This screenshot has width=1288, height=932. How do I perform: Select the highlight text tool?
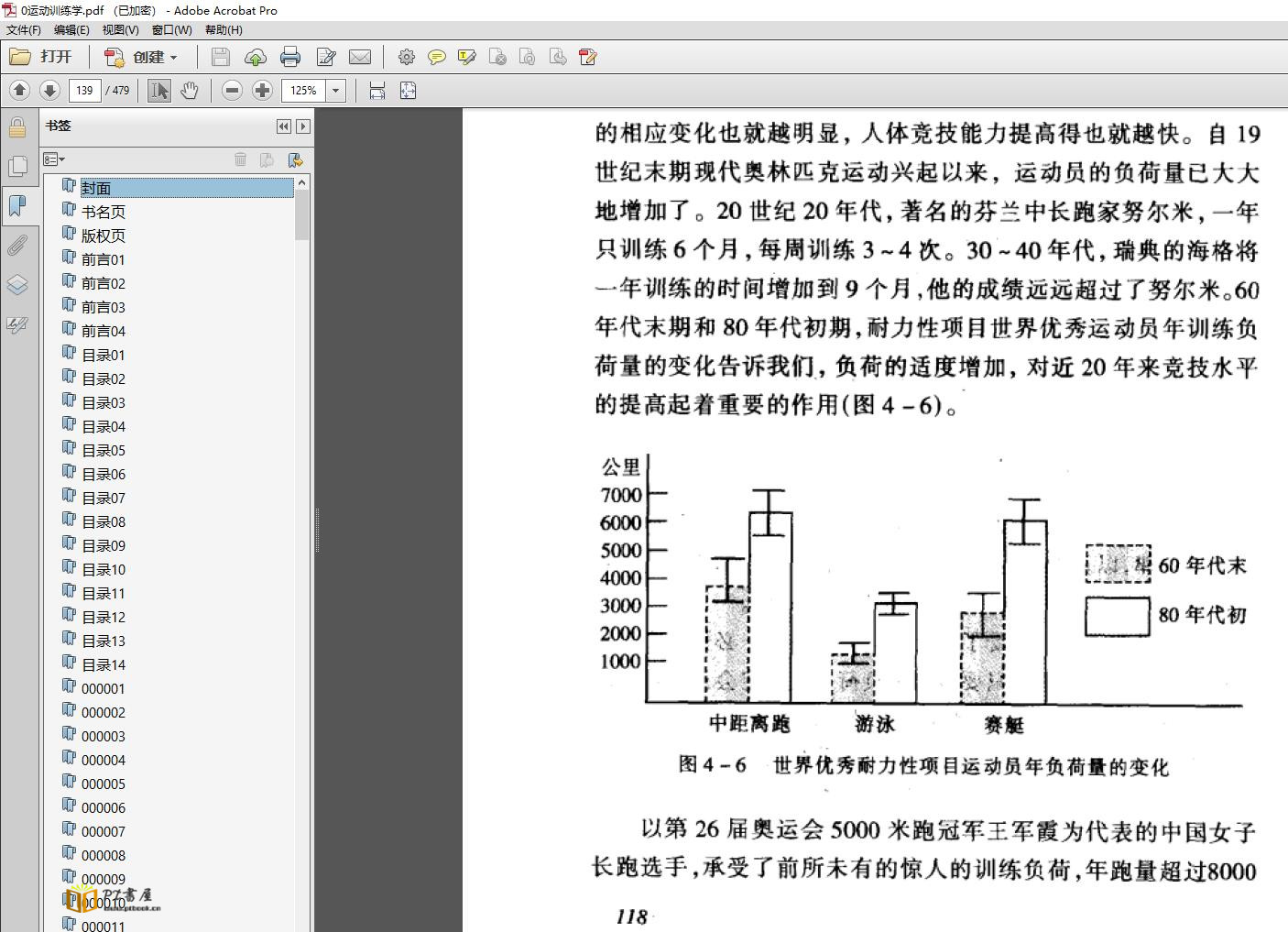tap(466, 58)
